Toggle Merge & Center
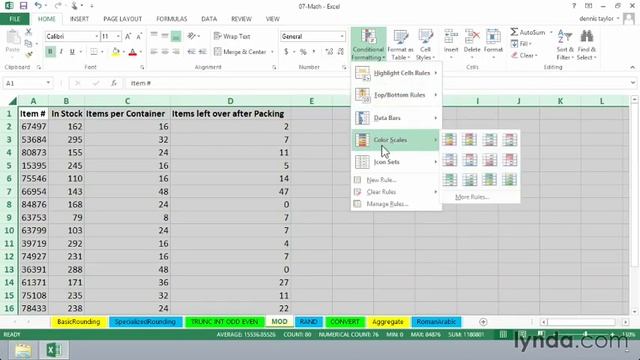The image size is (640, 360). 241,52
